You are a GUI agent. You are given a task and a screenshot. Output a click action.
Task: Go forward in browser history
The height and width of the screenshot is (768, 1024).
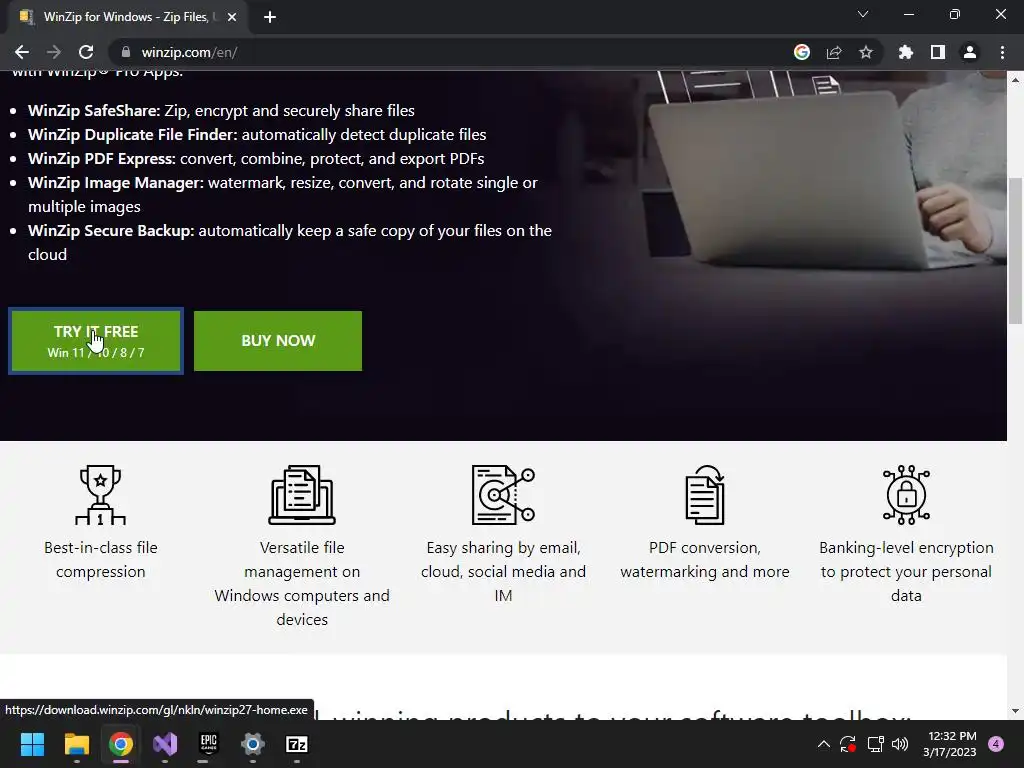click(x=54, y=52)
